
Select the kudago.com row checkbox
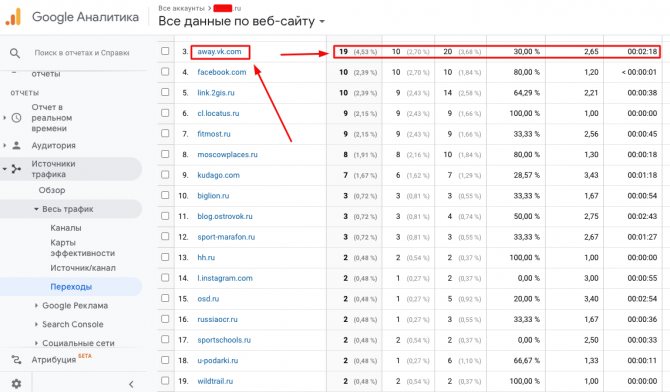coord(165,174)
